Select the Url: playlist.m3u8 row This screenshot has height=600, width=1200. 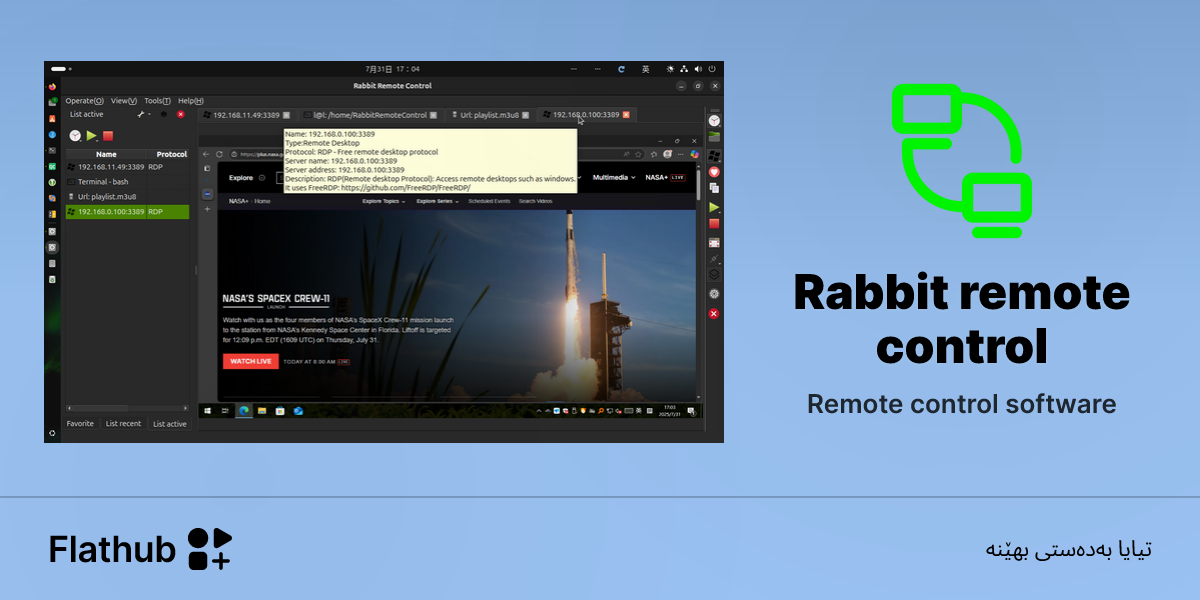point(127,197)
